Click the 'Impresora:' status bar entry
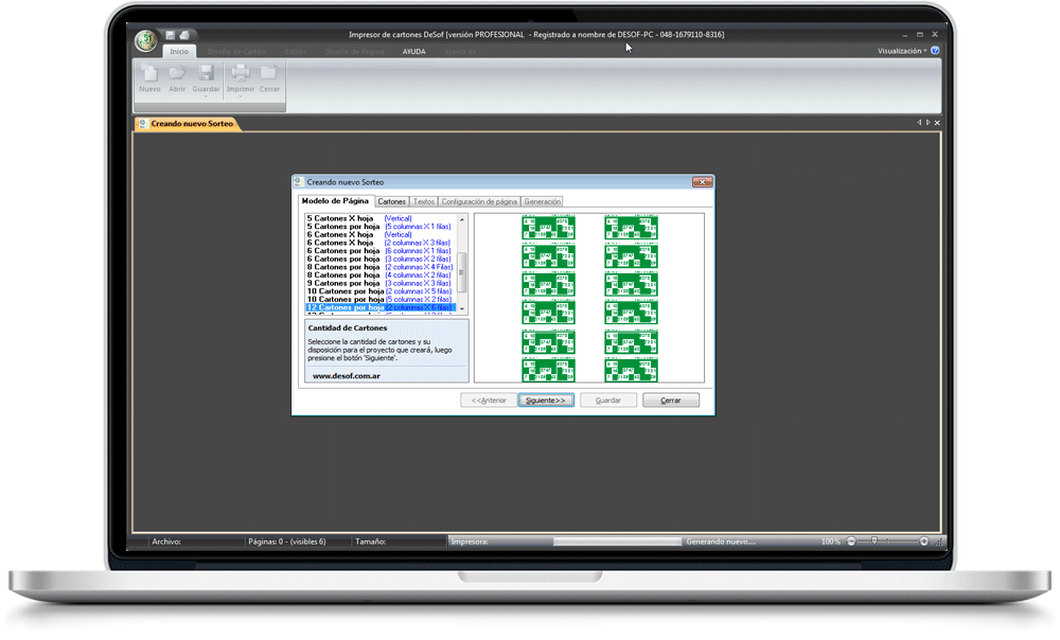The height and width of the screenshot is (640, 1060). tap(469, 541)
